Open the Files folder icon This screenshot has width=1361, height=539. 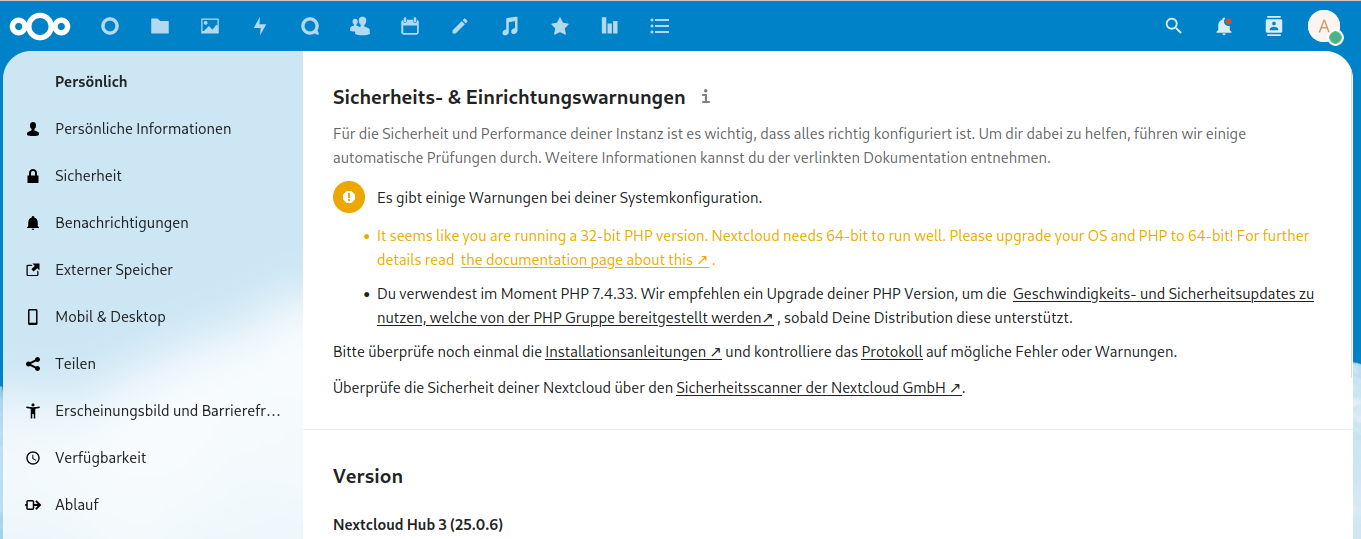160,26
